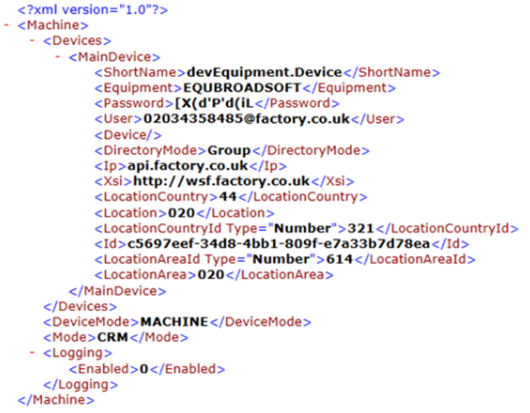530x413 pixels.
Task: Click the empty Device tag
Action: tap(128, 135)
